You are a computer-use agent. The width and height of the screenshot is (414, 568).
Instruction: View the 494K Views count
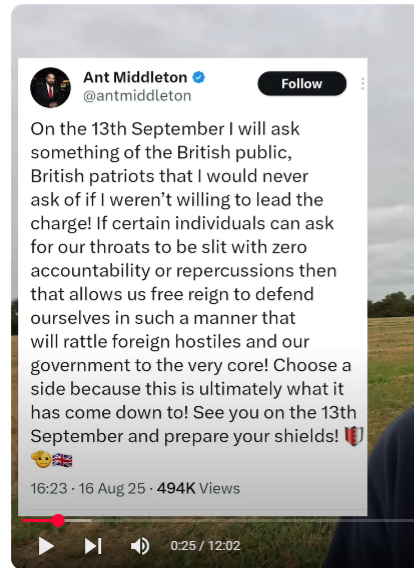click(x=198, y=488)
